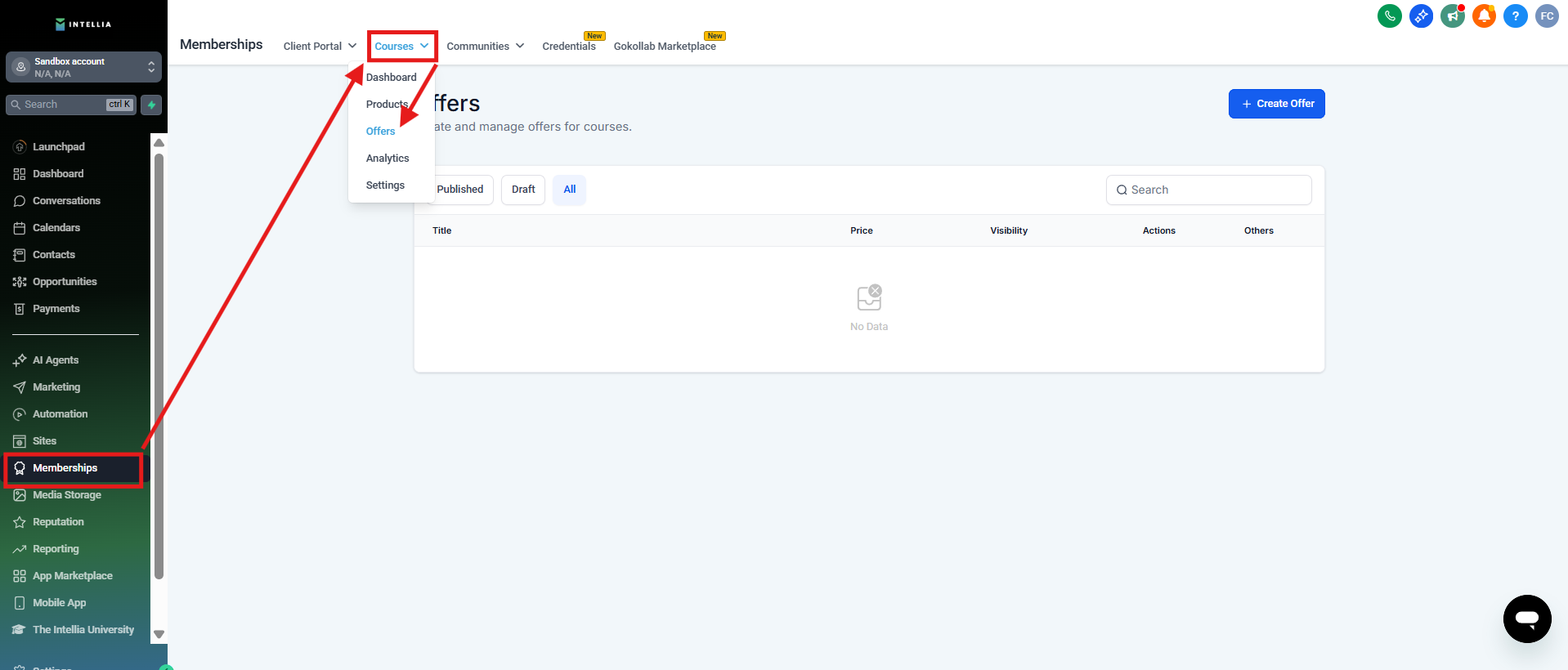Click the green phone dialer icon
This screenshot has height=670, width=1568.
(x=1389, y=16)
